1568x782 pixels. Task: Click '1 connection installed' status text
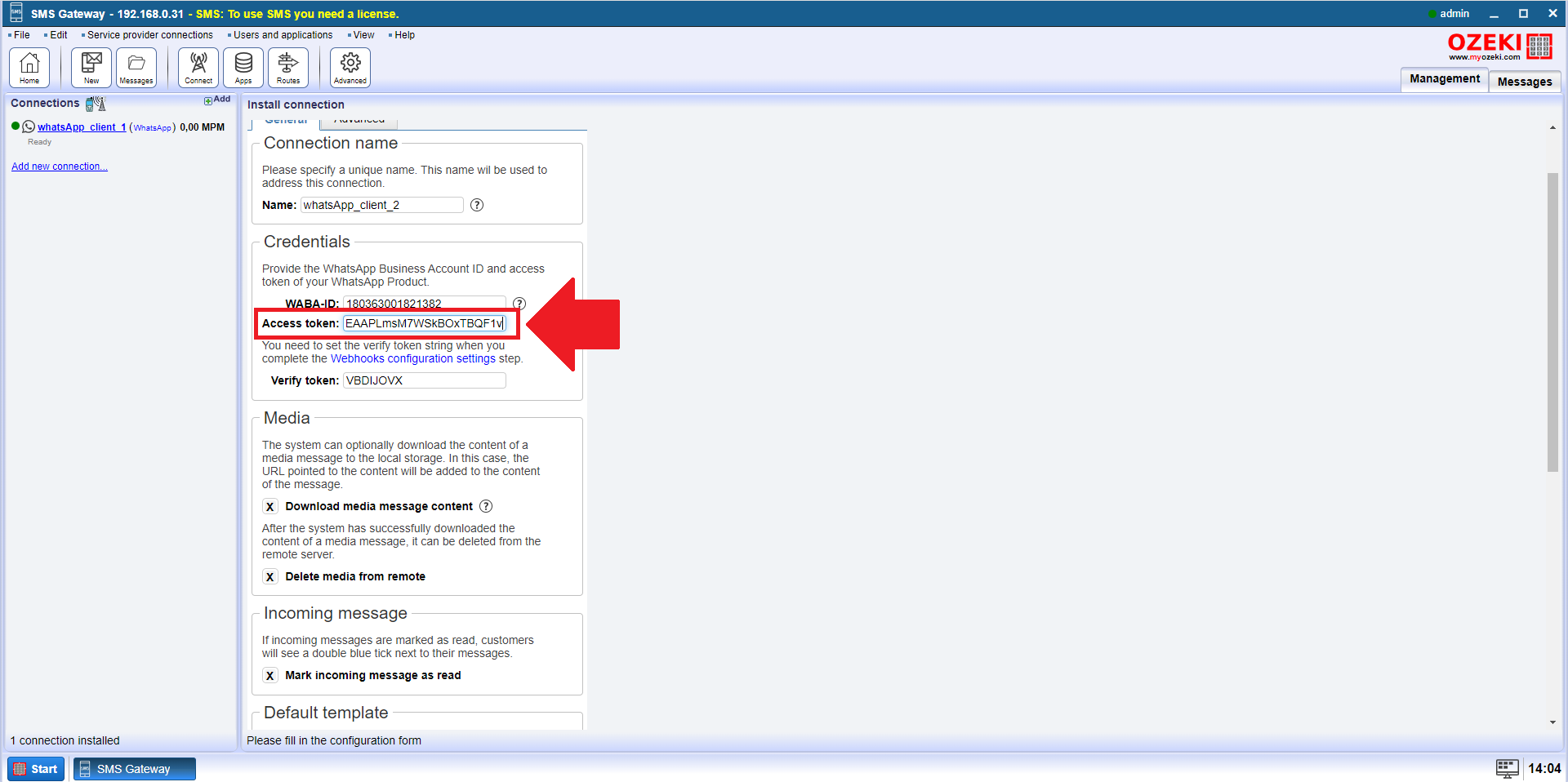coord(65,740)
